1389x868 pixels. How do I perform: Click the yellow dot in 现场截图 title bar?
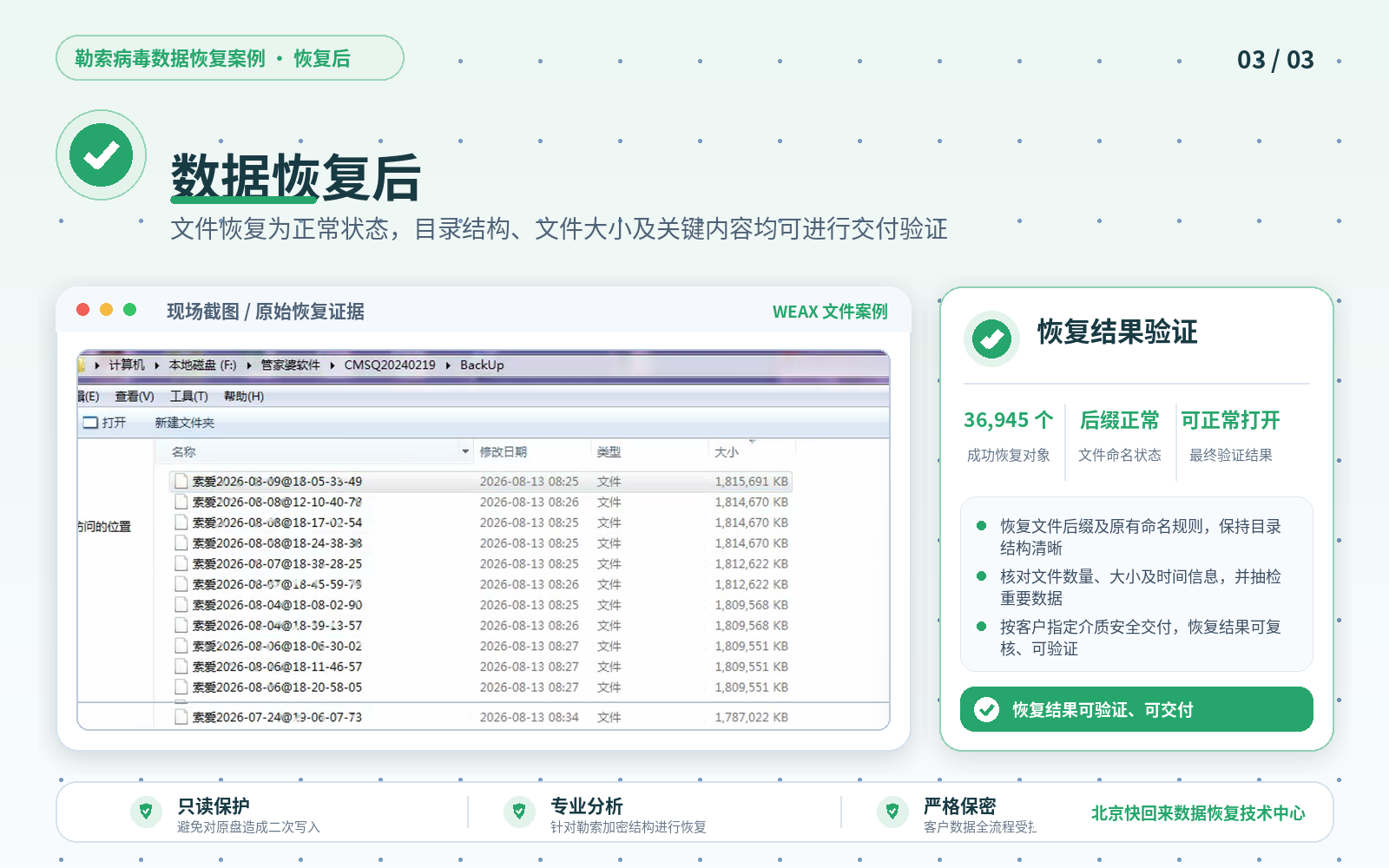click(107, 310)
